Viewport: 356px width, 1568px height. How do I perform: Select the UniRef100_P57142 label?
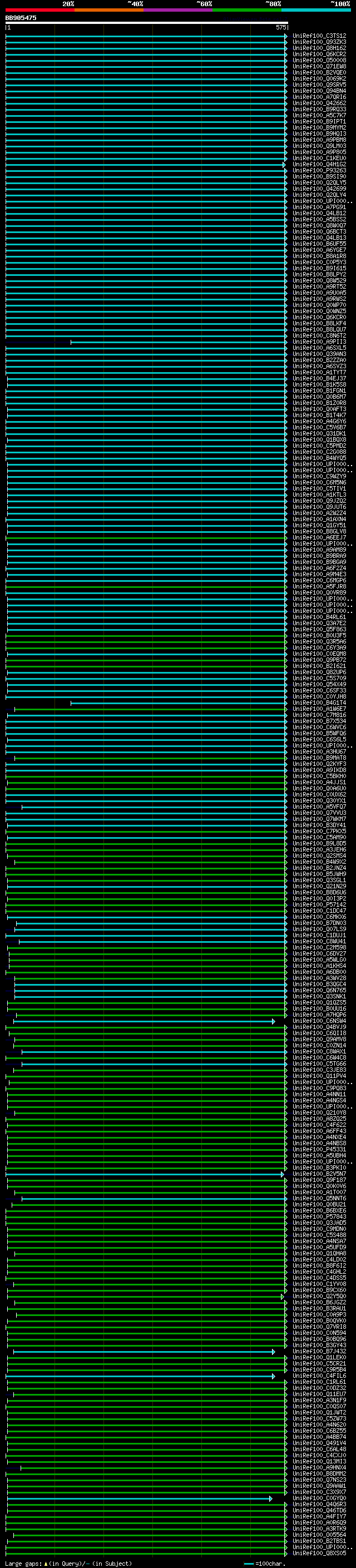(319, 905)
